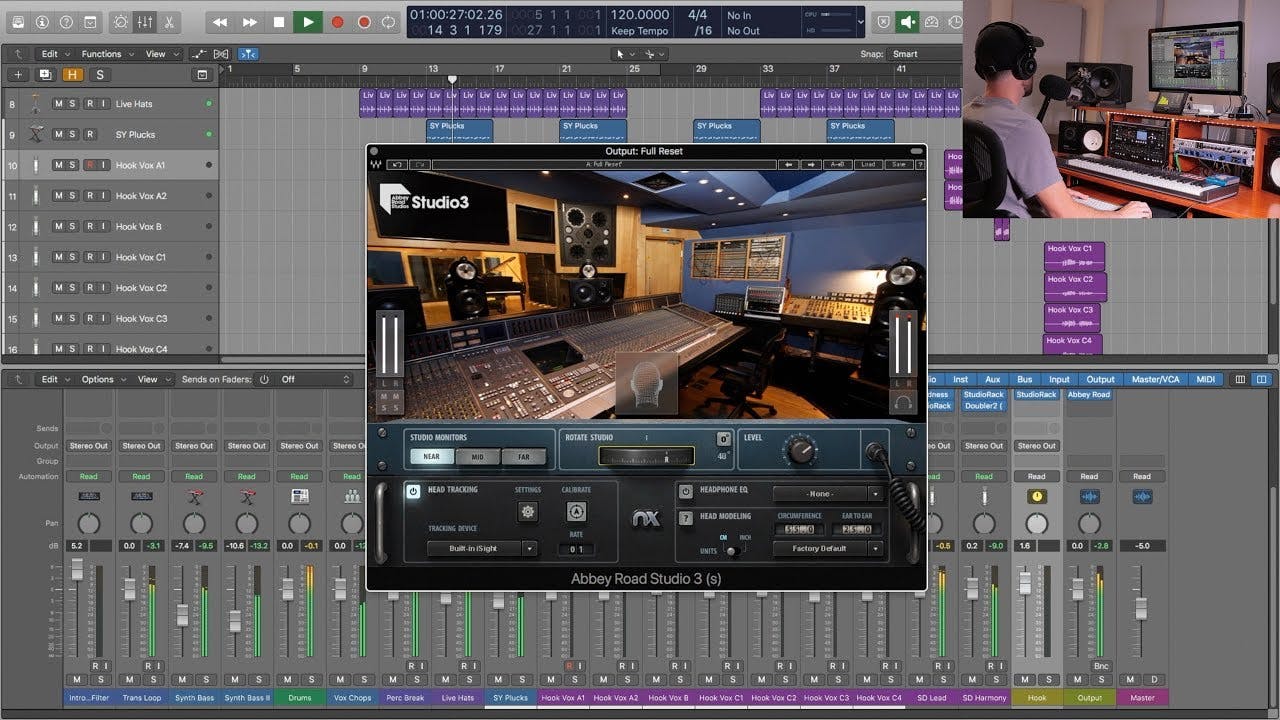Screen dimensions: 1280x720
Task: Click the plugin Level knob
Action: pyautogui.click(x=801, y=451)
